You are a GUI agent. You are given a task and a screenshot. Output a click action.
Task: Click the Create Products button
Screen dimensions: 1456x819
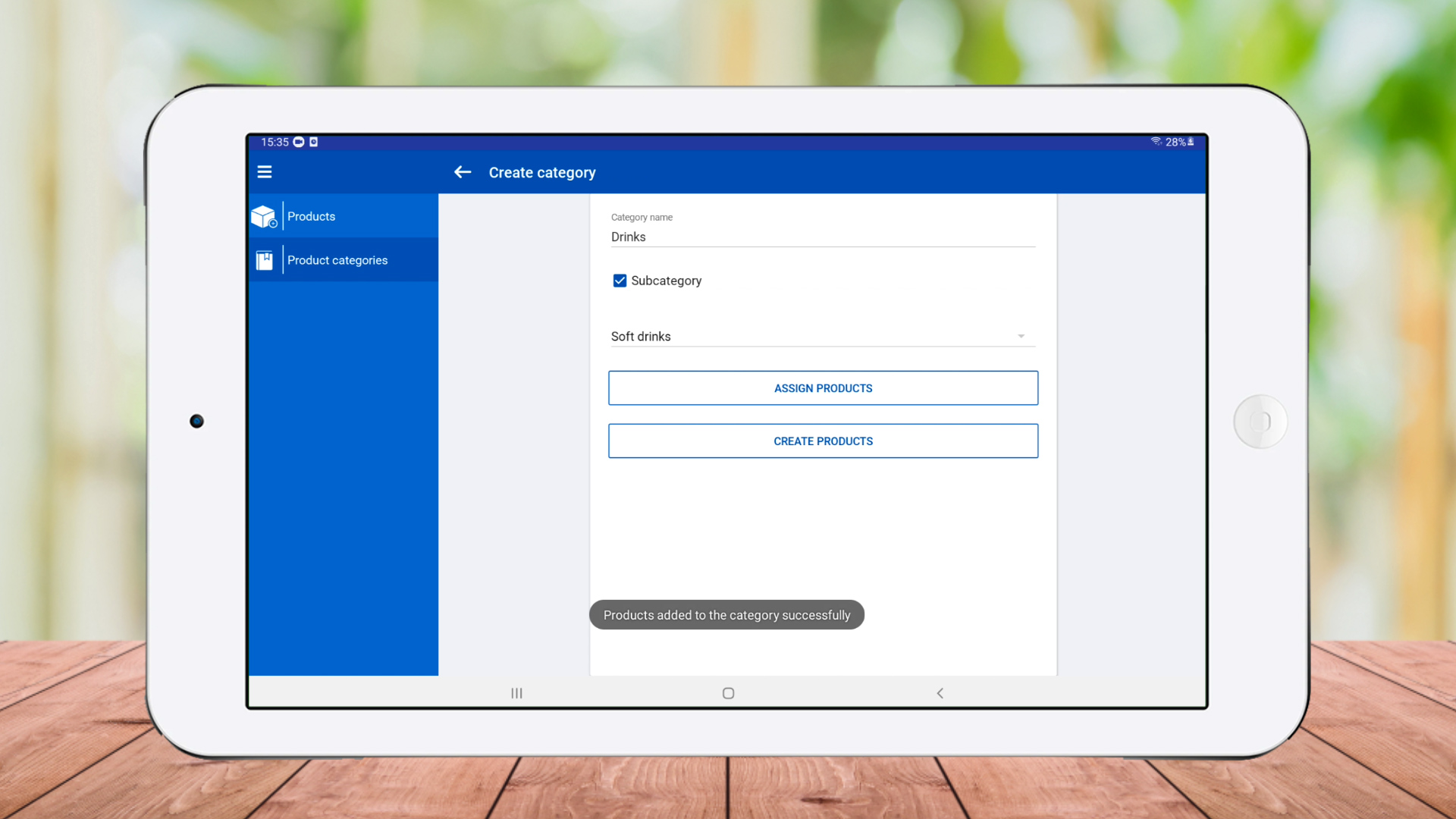(x=823, y=441)
